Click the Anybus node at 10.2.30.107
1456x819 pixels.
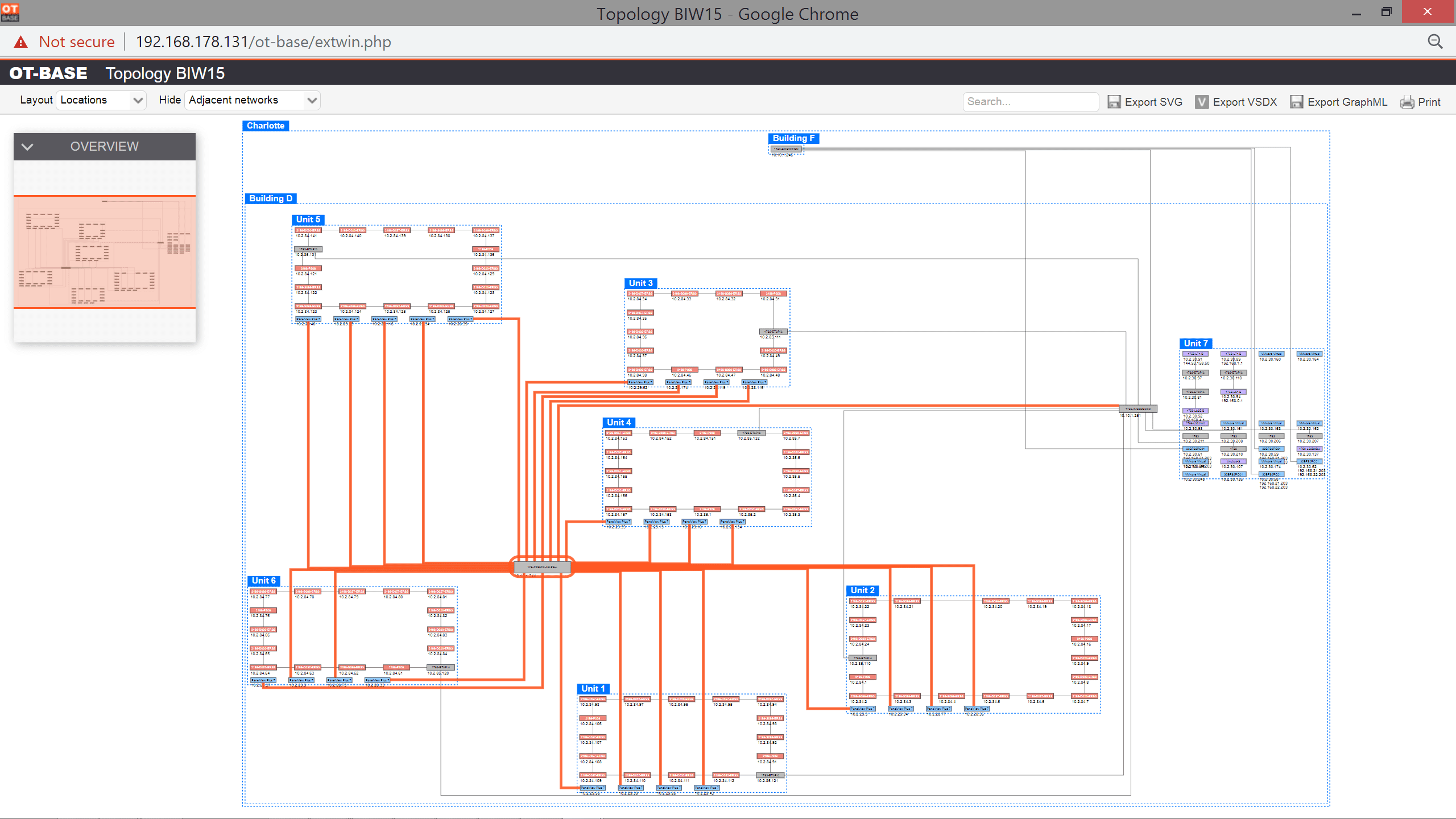tap(1234, 461)
